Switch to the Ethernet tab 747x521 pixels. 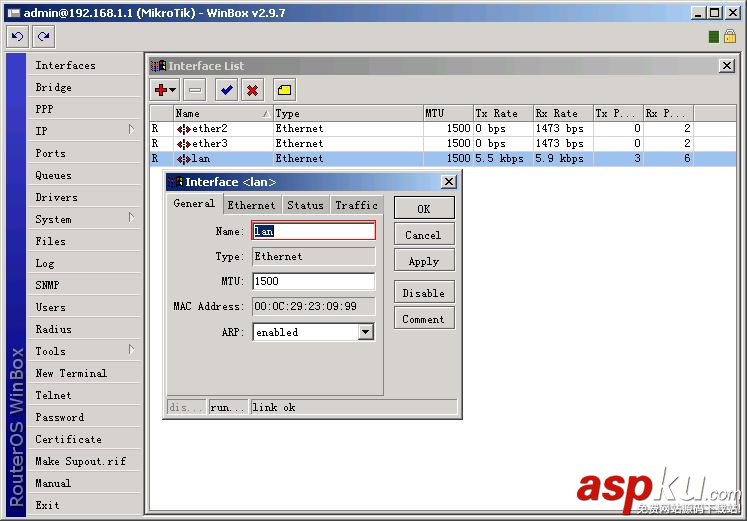tap(252, 205)
